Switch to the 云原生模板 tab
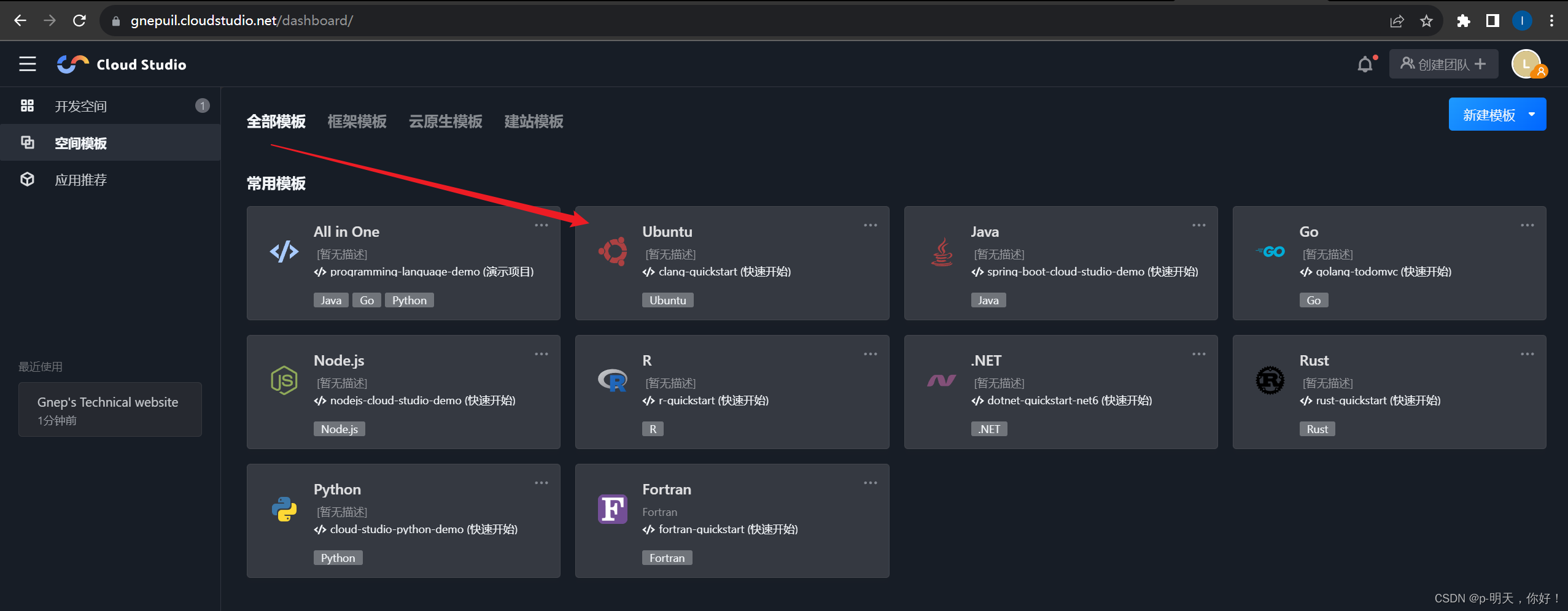Screen dimensions: 1568x611 (x=446, y=121)
